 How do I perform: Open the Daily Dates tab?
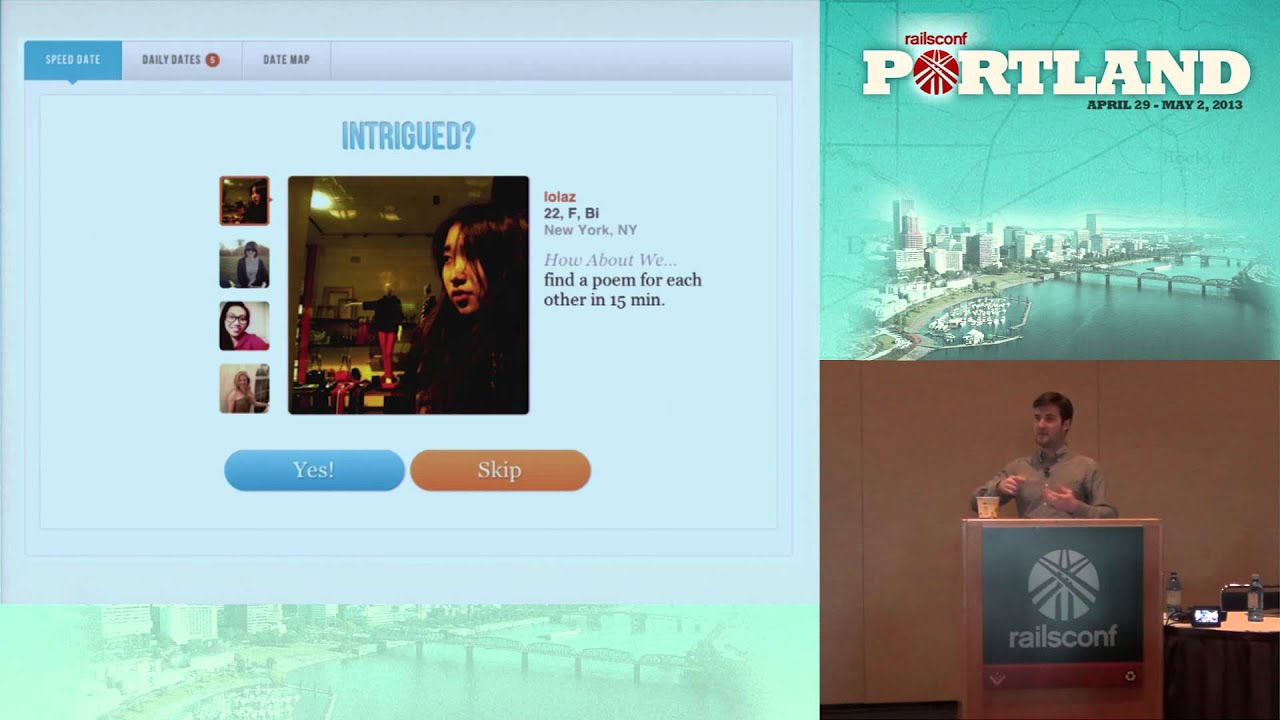[171, 60]
